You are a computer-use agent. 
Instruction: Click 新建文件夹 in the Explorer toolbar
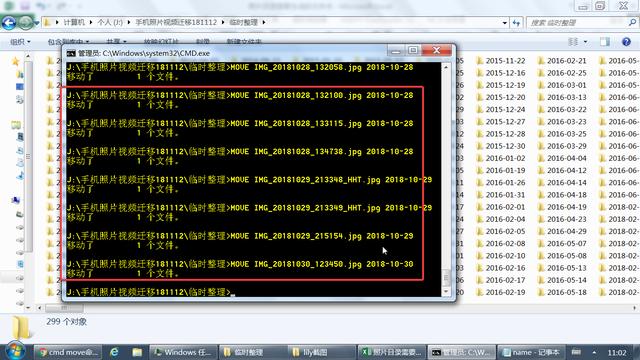[244, 42]
